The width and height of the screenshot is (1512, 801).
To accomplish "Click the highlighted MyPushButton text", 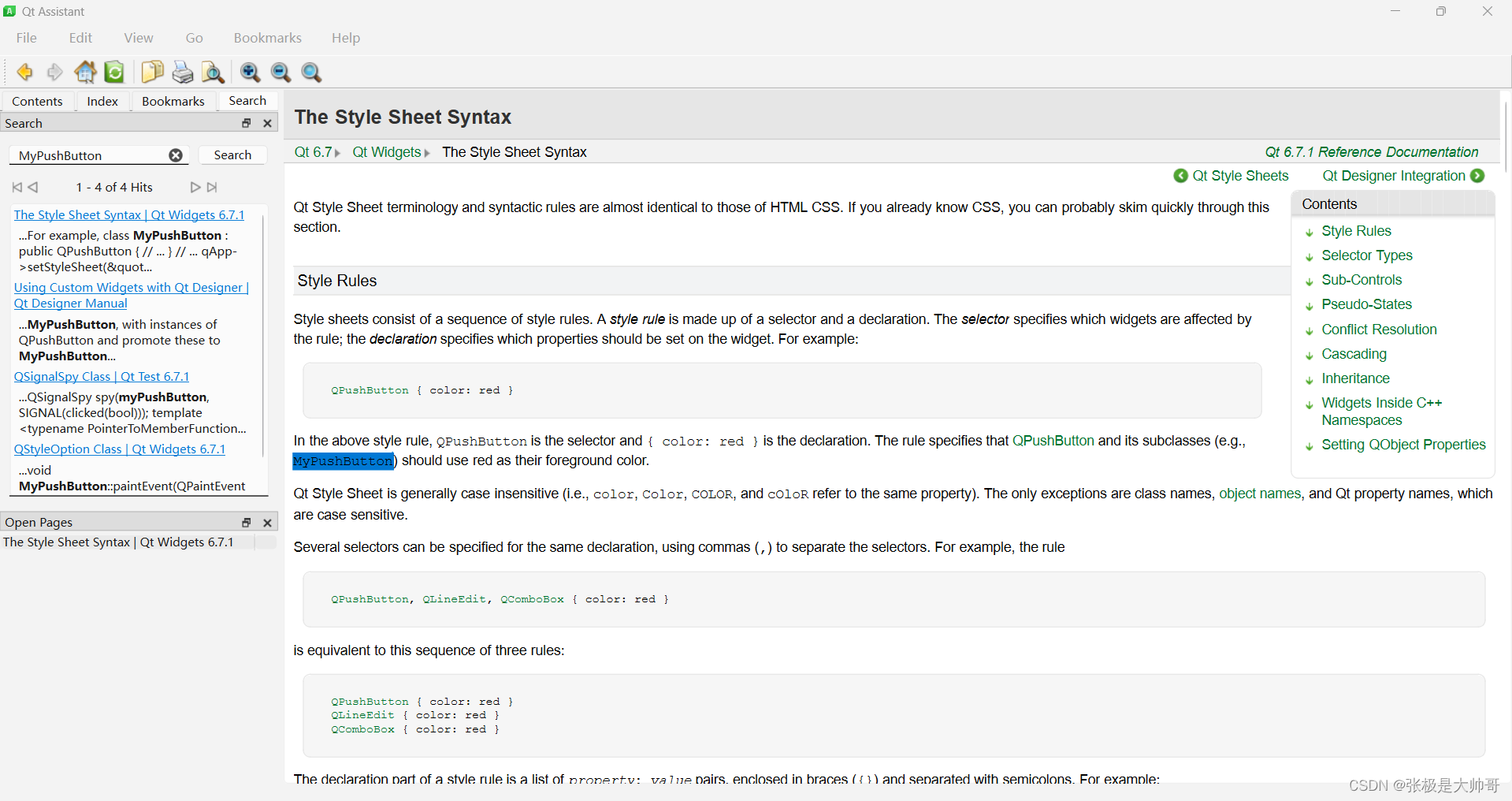I will [x=343, y=461].
